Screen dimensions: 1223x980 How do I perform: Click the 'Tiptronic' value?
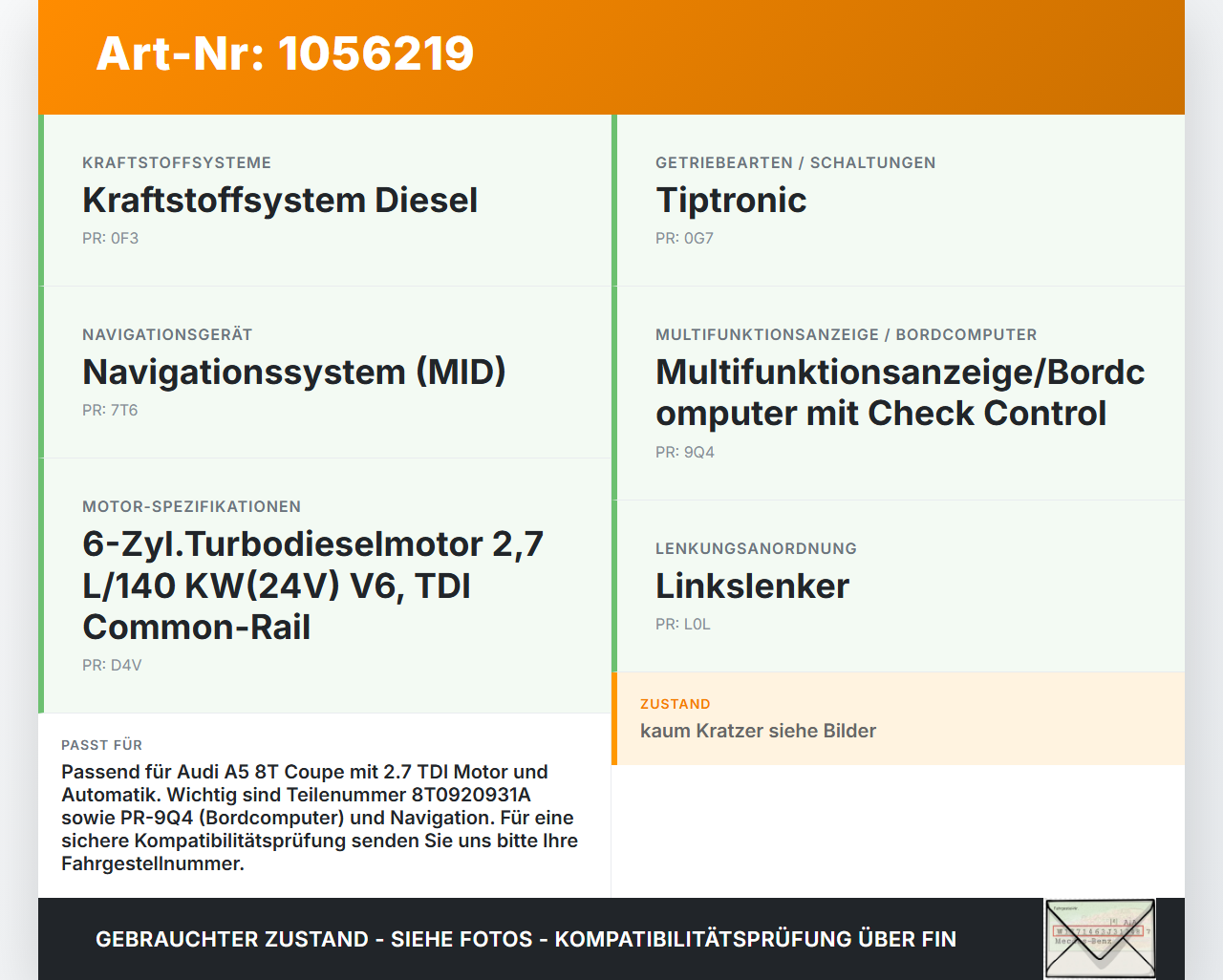731,201
